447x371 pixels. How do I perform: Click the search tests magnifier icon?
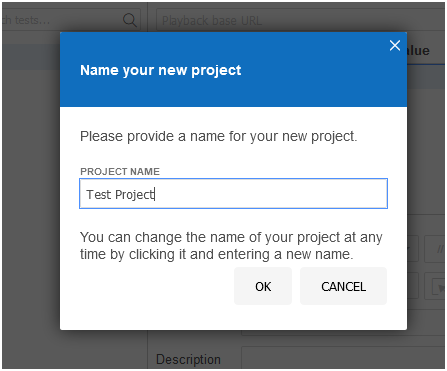click(x=130, y=20)
